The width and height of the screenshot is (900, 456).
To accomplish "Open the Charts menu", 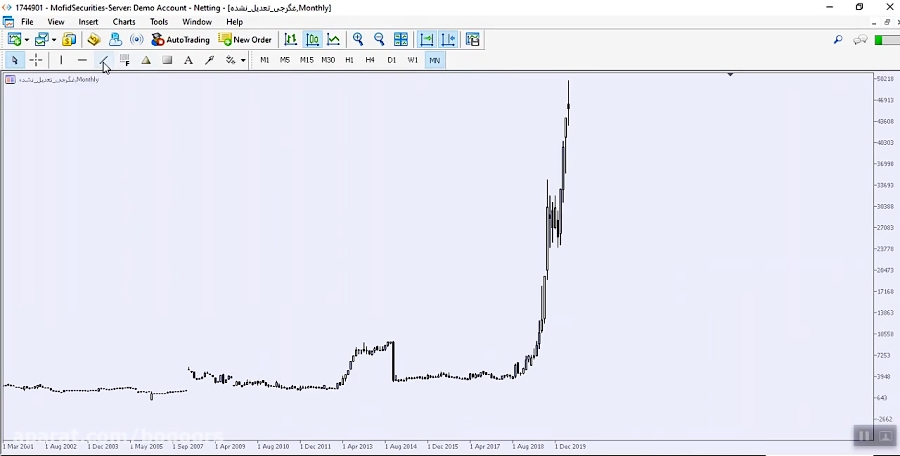I will click(x=124, y=22).
